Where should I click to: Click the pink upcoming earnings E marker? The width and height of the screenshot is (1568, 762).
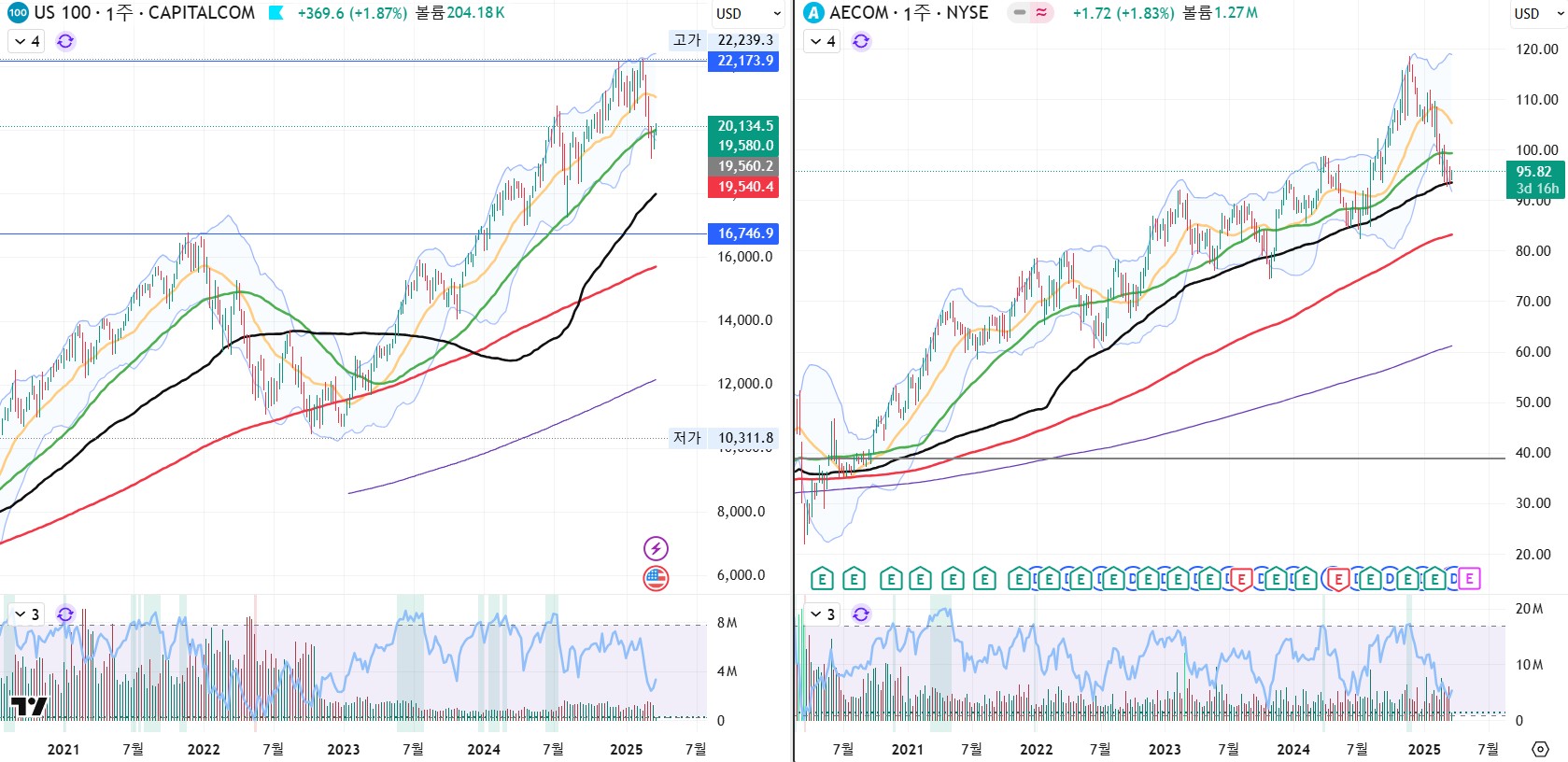(x=1469, y=579)
